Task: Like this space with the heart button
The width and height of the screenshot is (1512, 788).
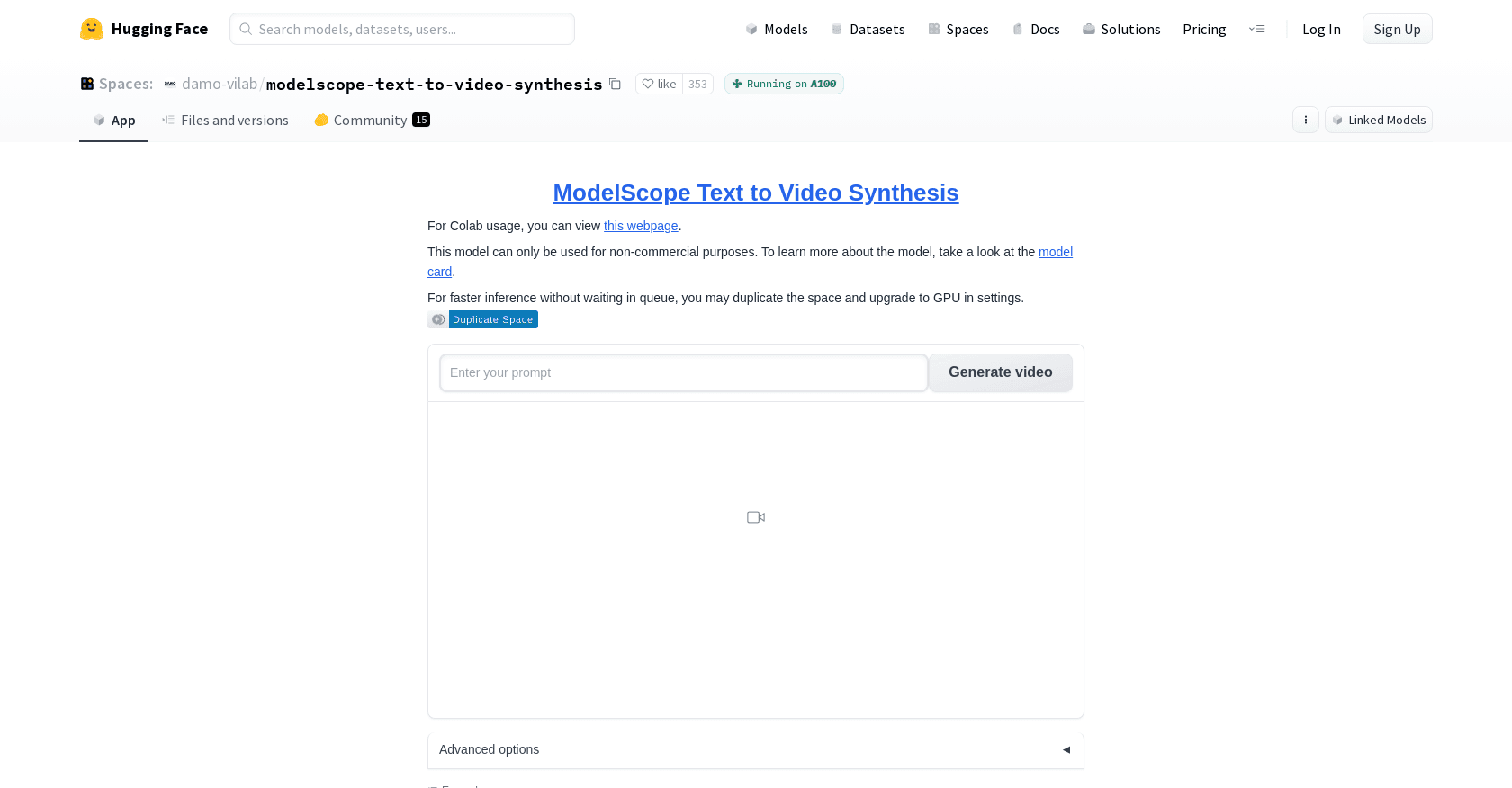Action: [x=659, y=84]
